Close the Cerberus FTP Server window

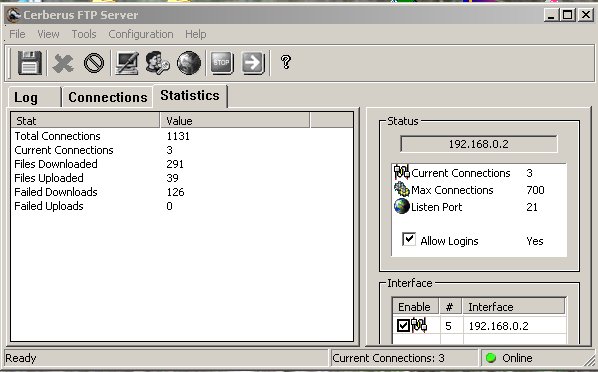tap(586, 15)
